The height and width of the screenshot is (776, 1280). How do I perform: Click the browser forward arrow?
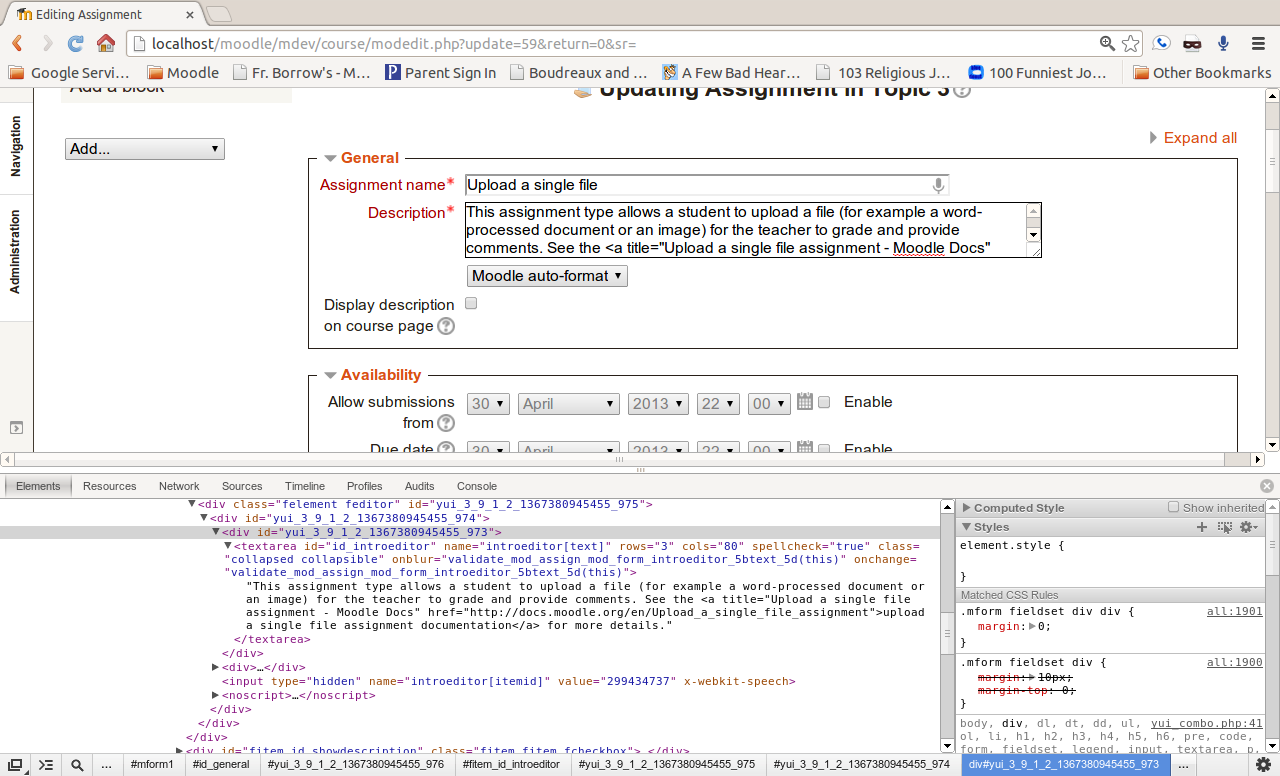coord(46,43)
